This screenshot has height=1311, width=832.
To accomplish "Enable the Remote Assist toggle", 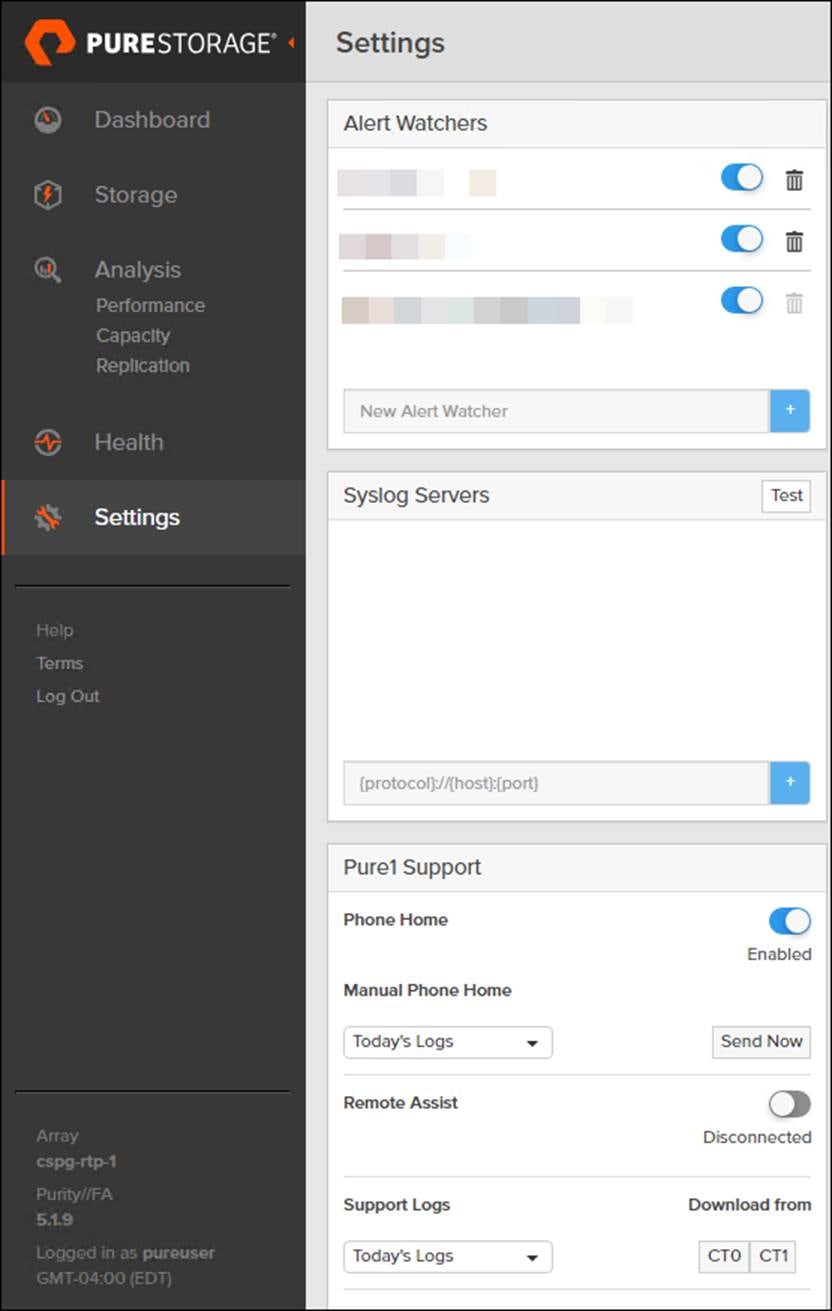I will tap(789, 1104).
